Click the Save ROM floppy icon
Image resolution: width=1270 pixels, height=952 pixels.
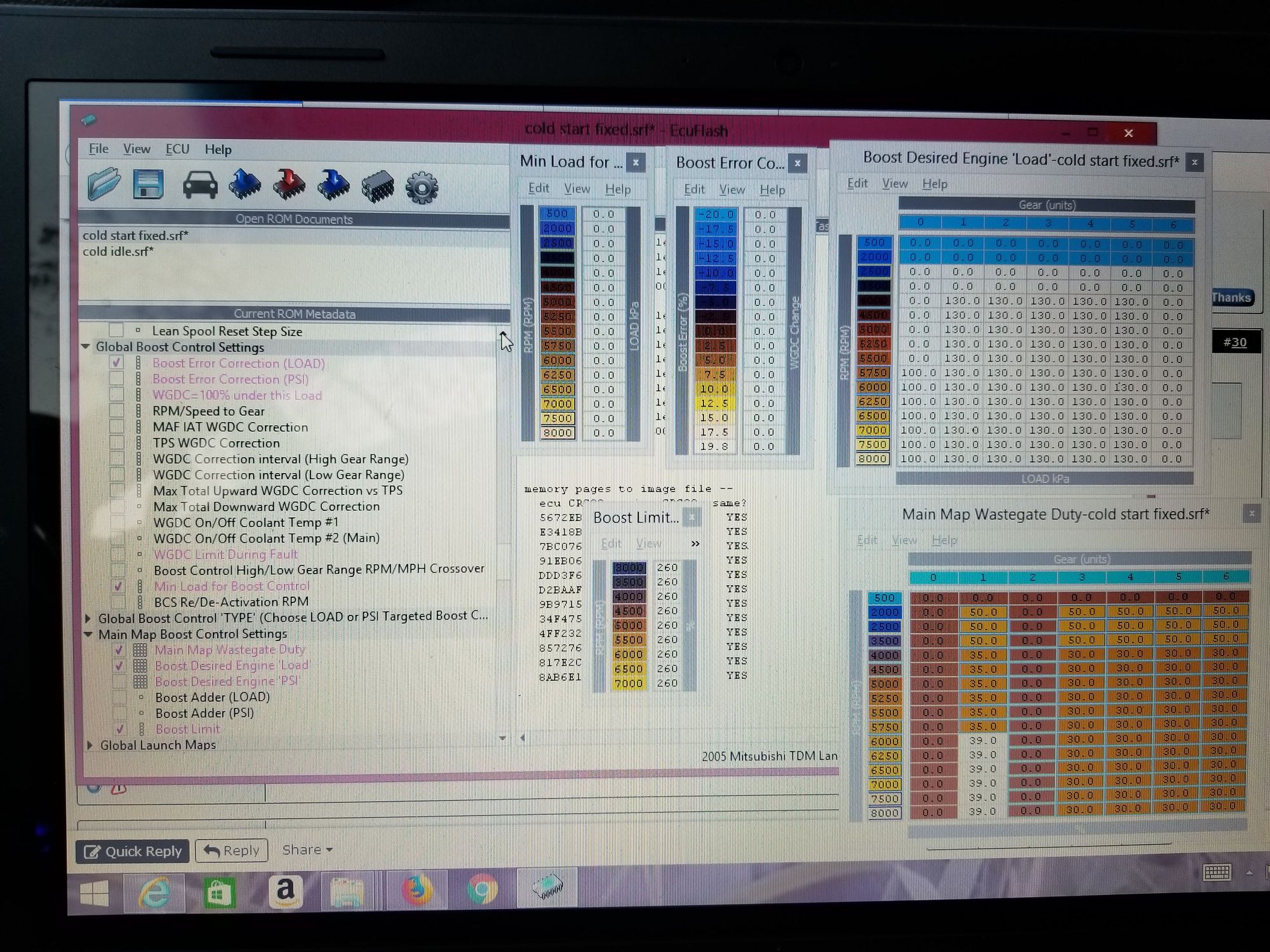point(148,185)
